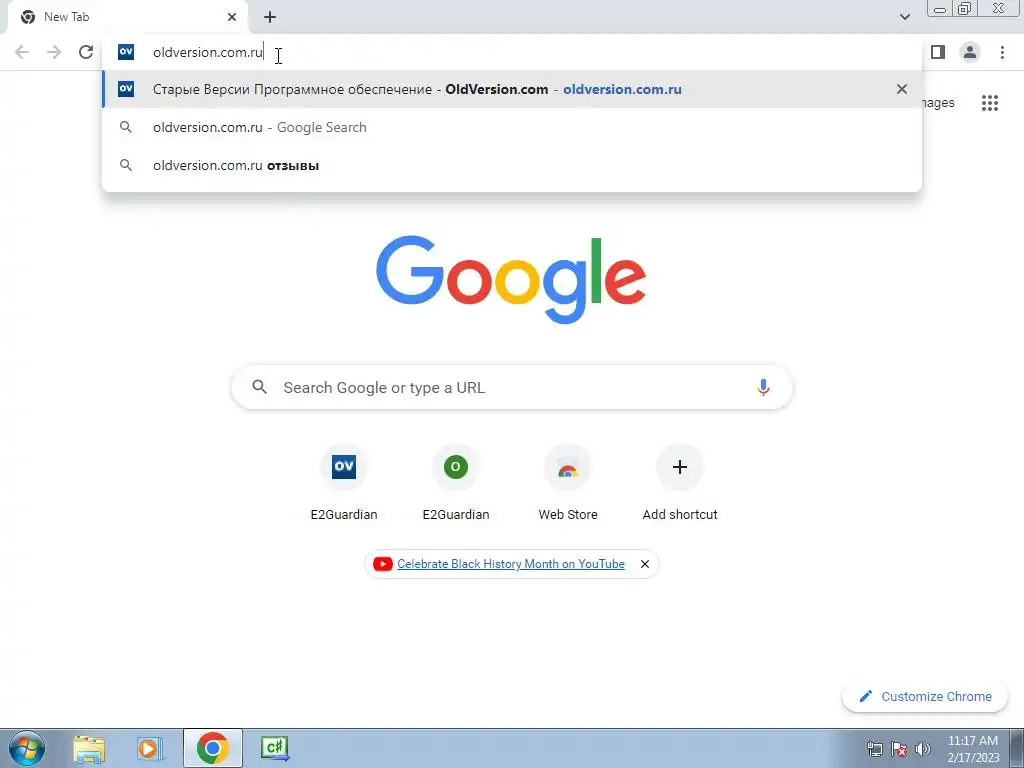The image size is (1024, 768).
Task: Click the Chrome taskbar icon
Action: pos(212,748)
